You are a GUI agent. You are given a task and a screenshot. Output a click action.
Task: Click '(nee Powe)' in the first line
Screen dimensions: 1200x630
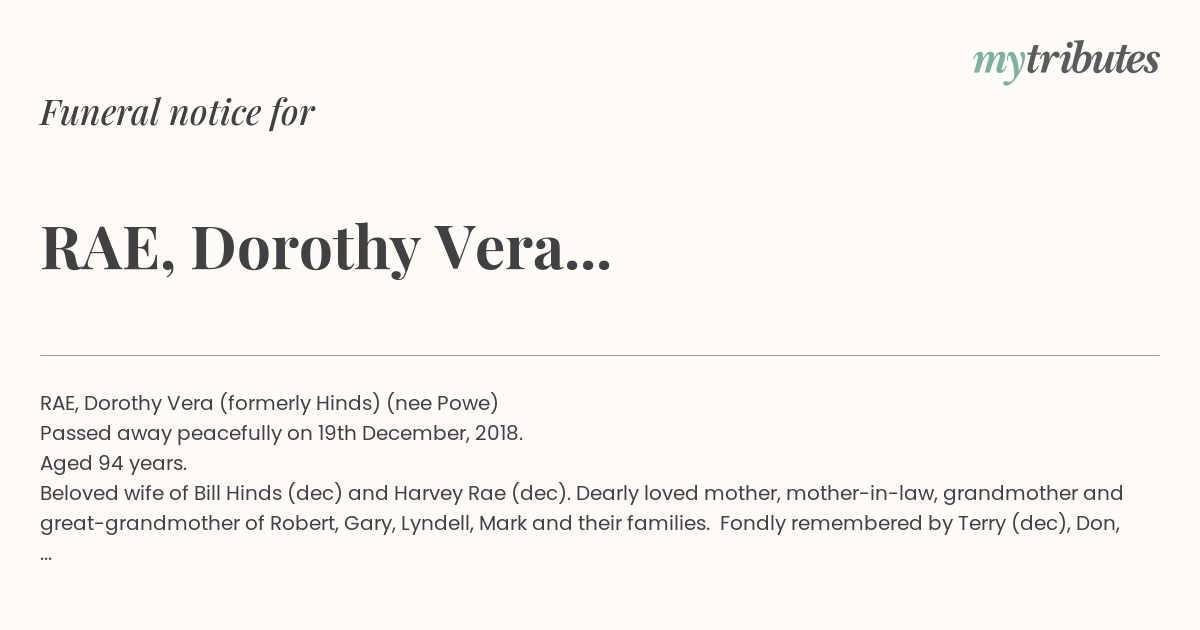(x=442, y=403)
